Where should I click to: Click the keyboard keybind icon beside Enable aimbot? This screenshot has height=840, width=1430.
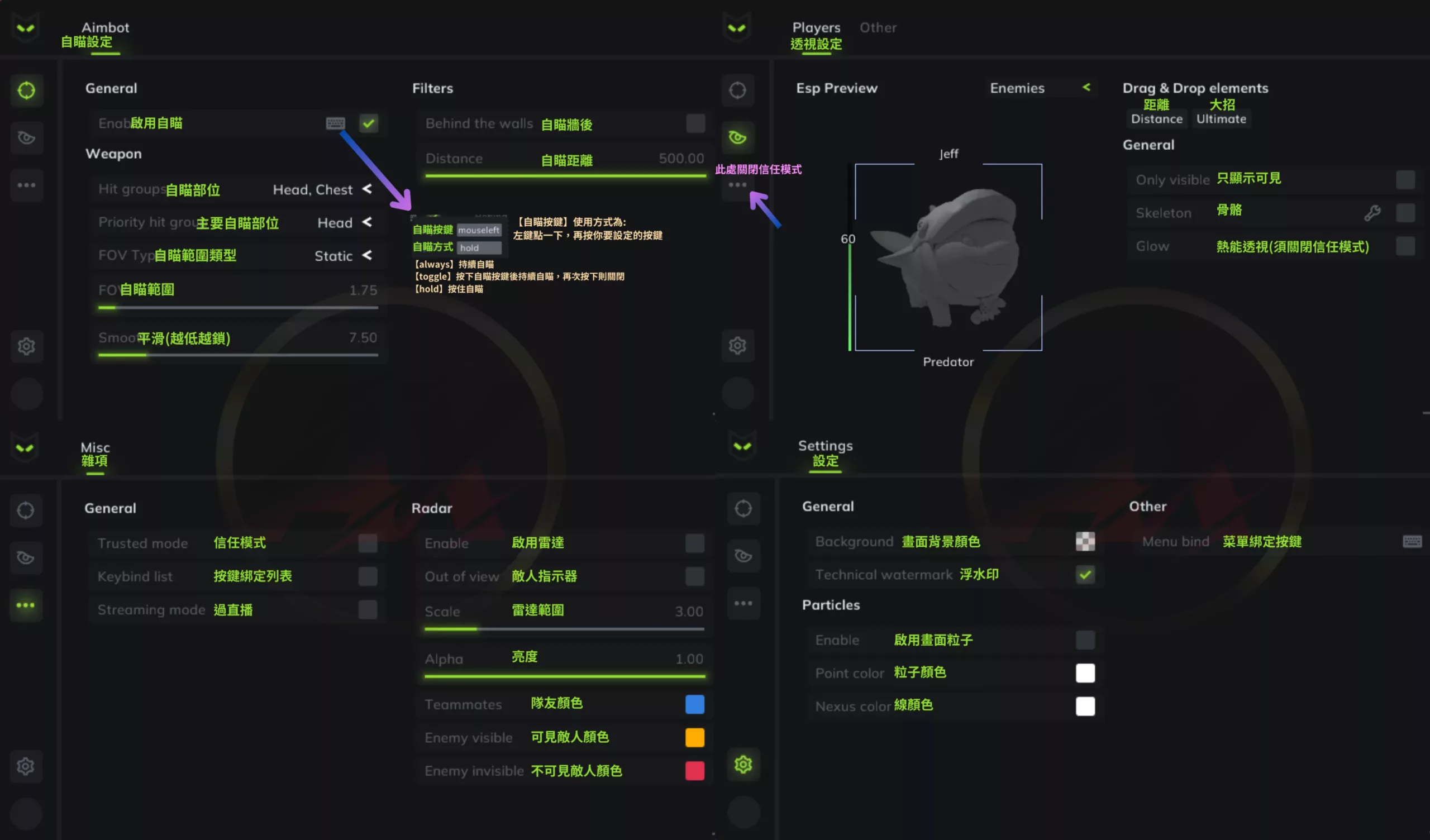[x=335, y=123]
